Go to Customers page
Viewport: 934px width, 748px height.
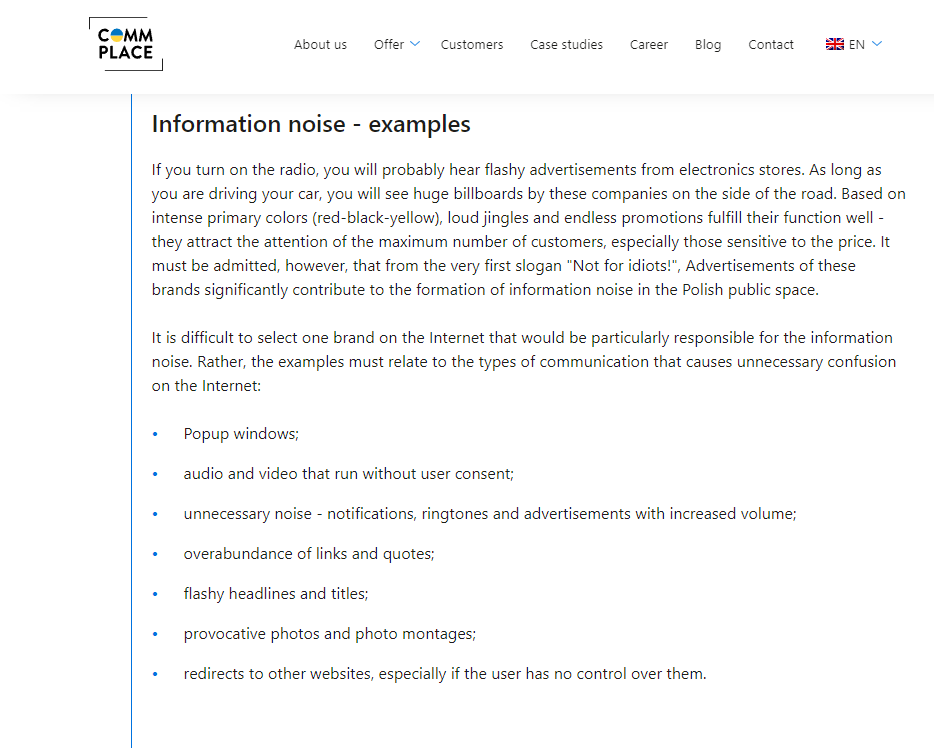pos(472,45)
